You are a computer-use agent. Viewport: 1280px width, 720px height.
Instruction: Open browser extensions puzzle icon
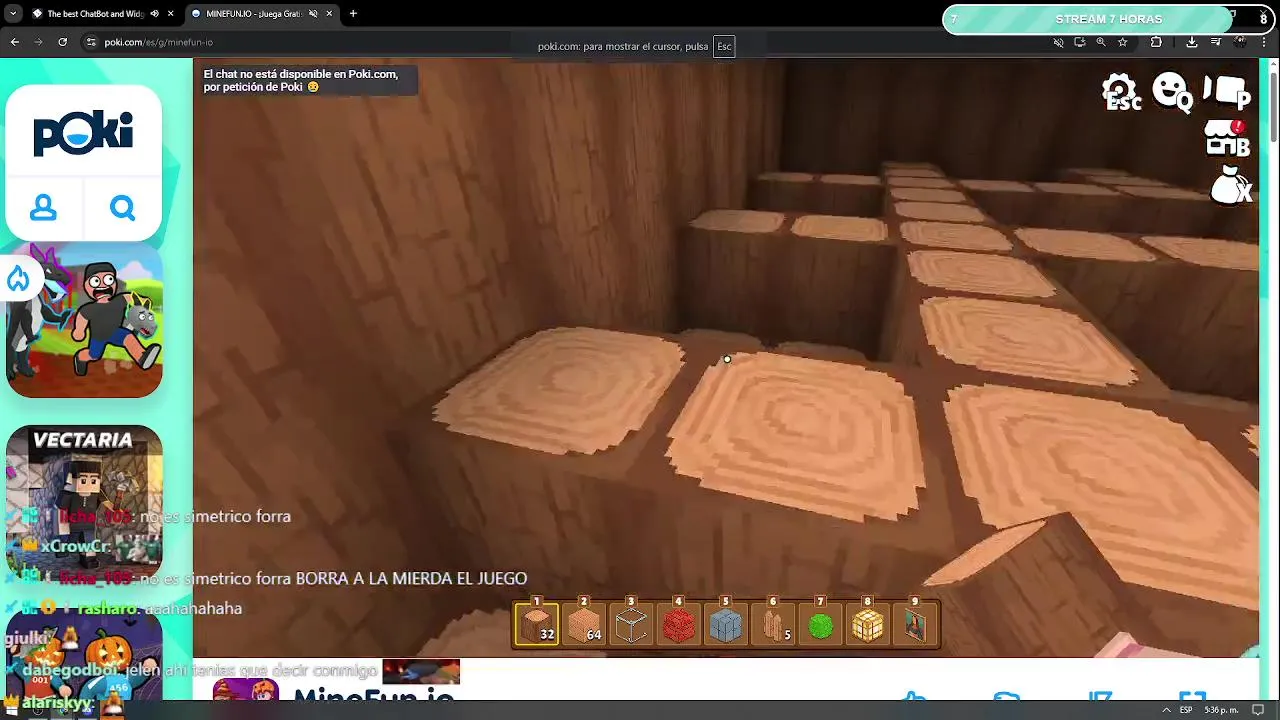coord(1156,42)
